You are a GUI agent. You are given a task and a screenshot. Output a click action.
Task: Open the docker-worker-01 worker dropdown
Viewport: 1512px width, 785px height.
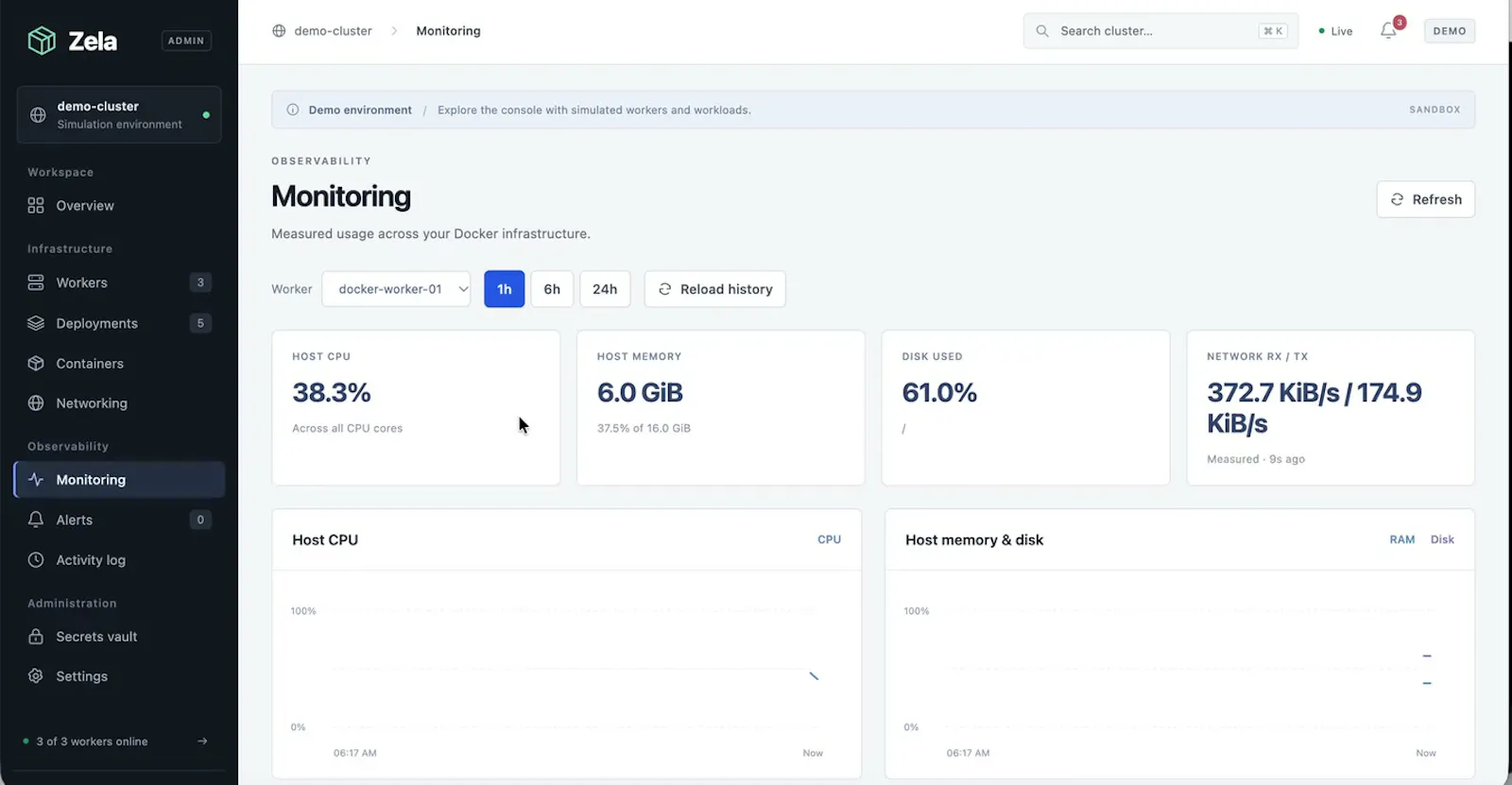click(x=396, y=289)
